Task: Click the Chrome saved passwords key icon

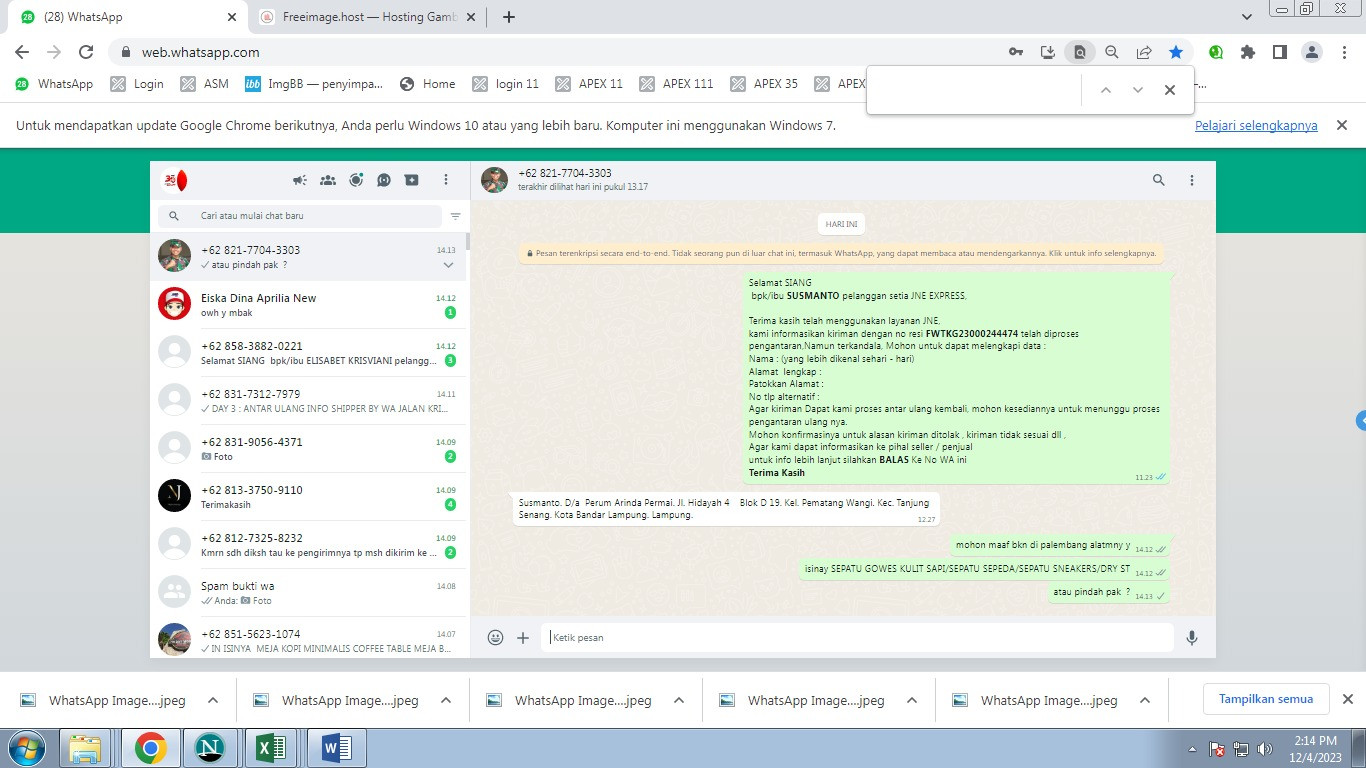Action: tap(1015, 52)
